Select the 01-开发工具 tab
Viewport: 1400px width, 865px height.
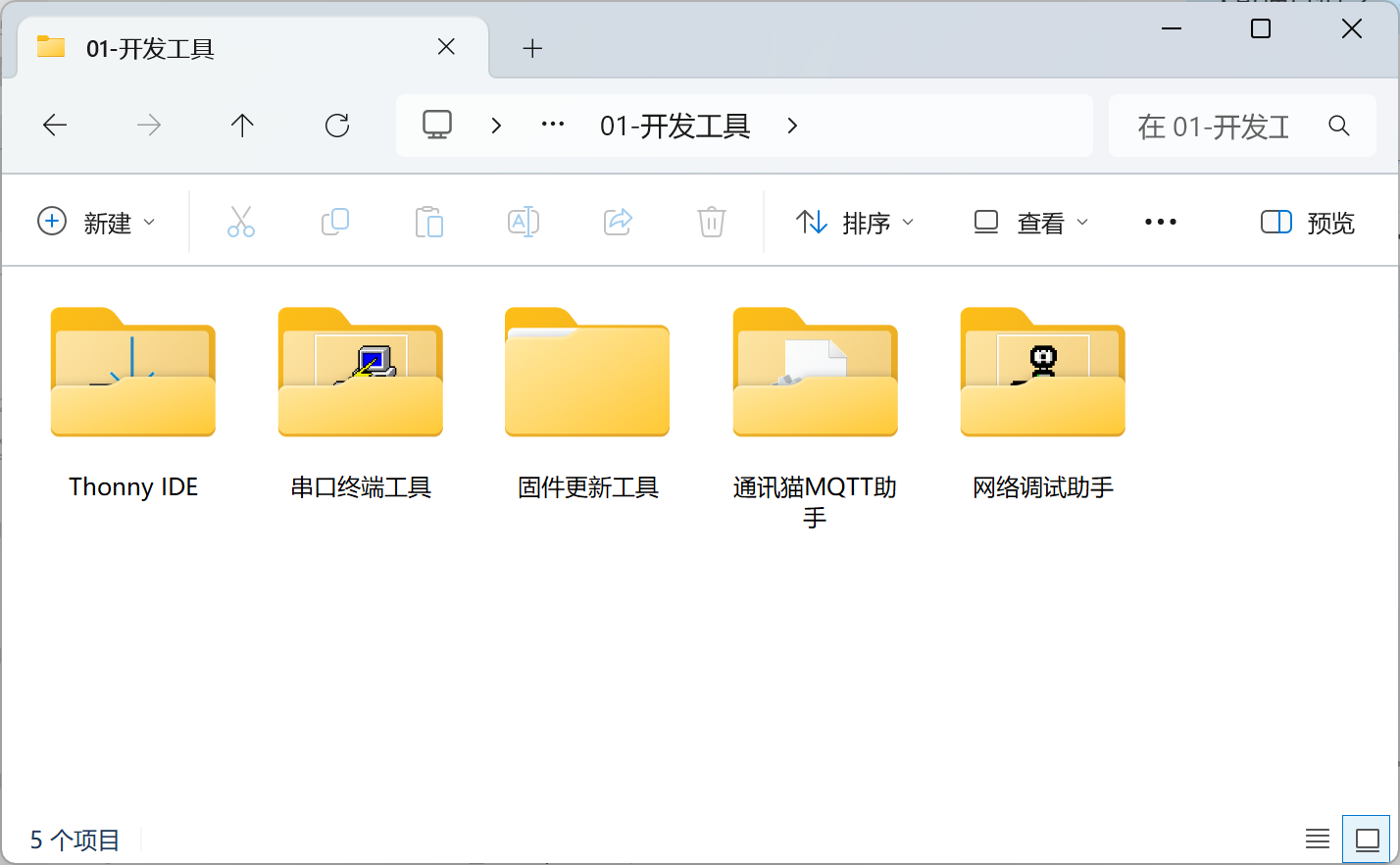tap(253, 48)
